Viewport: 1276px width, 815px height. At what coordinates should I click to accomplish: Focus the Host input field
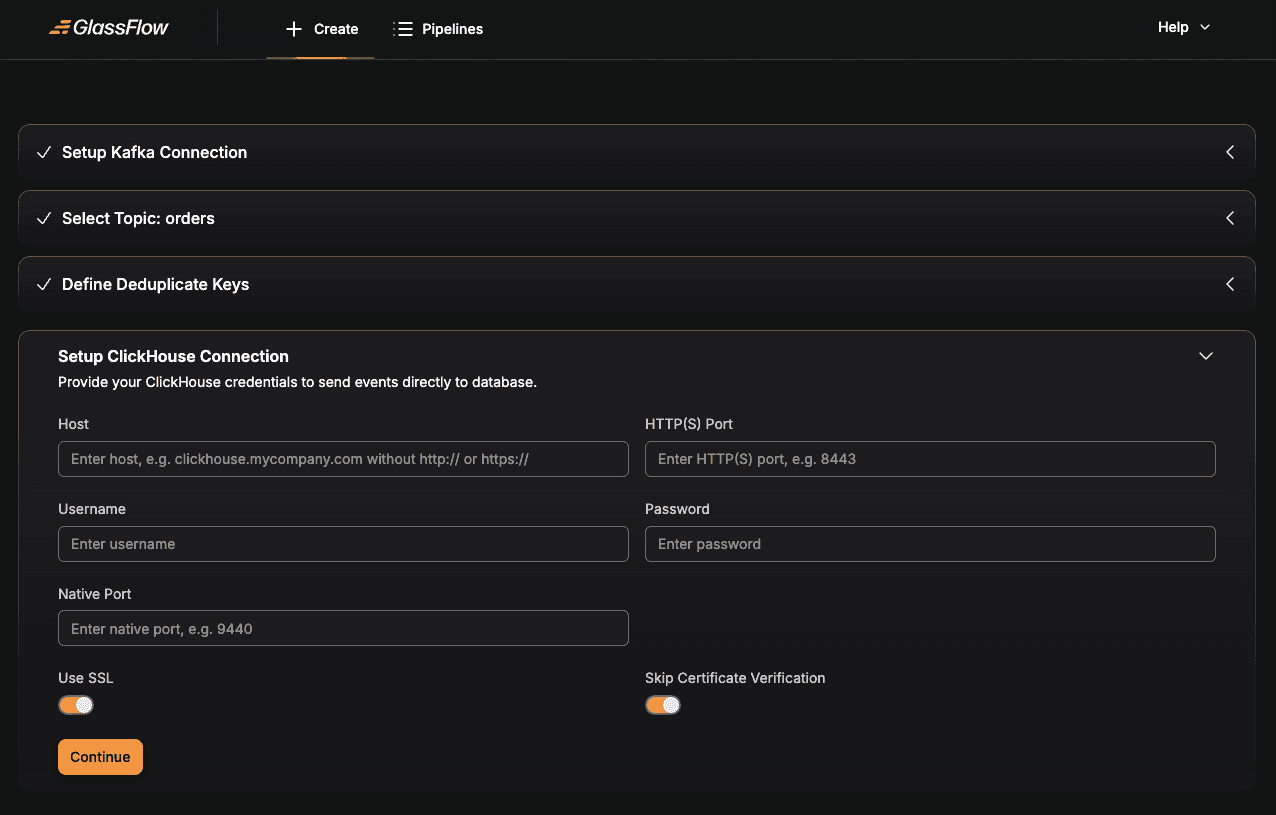343,459
